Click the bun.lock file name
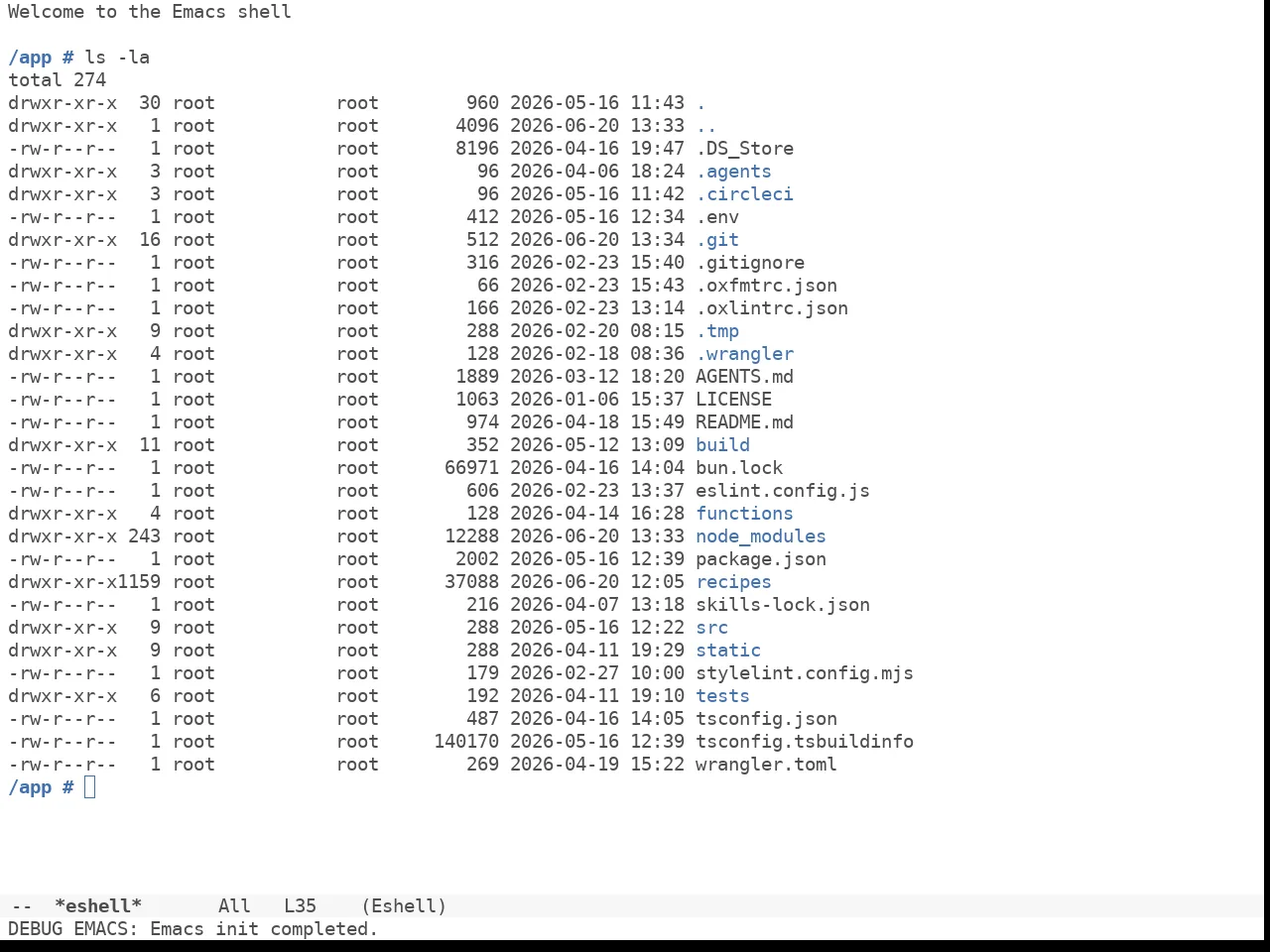The height and width of the screenshot is (952, 1270). [x=739, y=468]
